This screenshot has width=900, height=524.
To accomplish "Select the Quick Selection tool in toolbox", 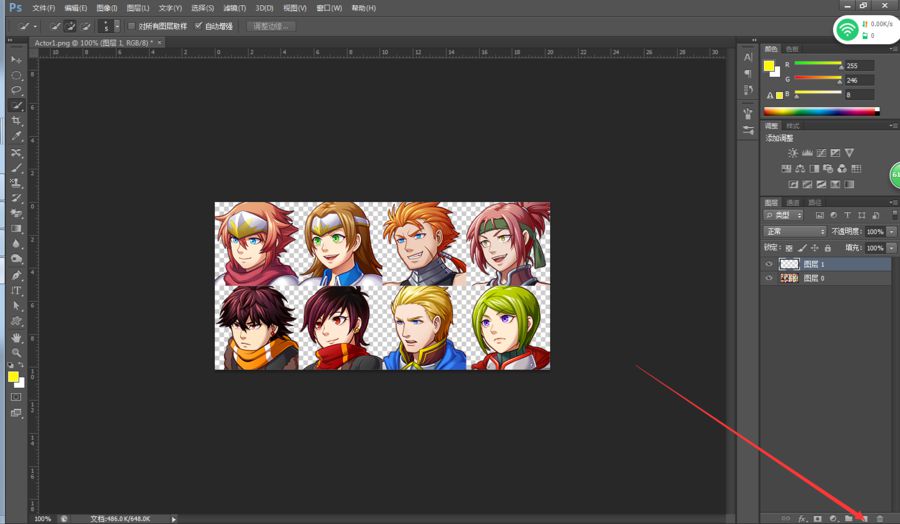I will pyautogui.click(x=16, y=106).
